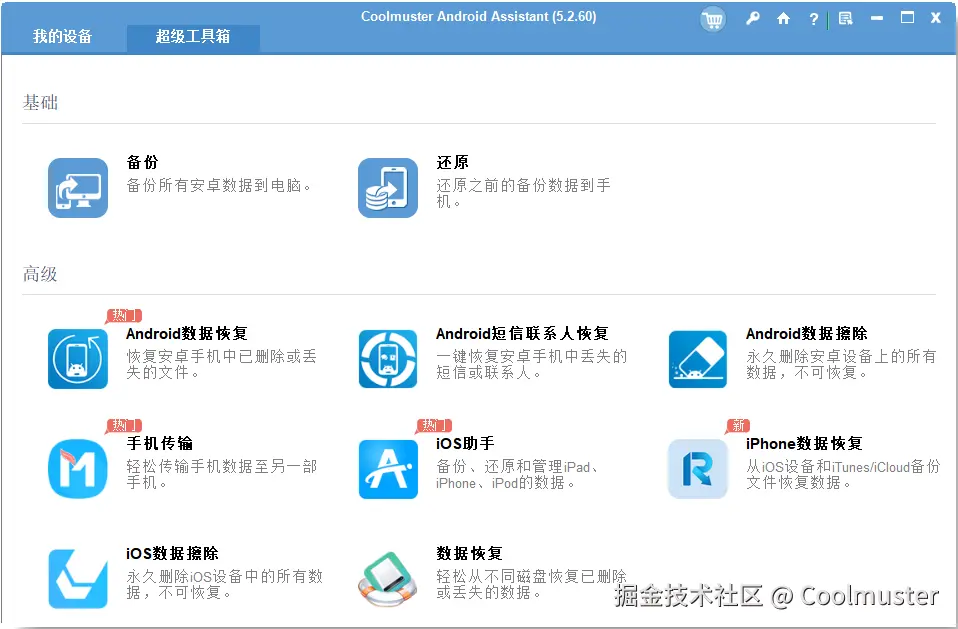The image size is (958, 629).
Task: Click Android数据恢复 title
Action: [x=186, y=333]
